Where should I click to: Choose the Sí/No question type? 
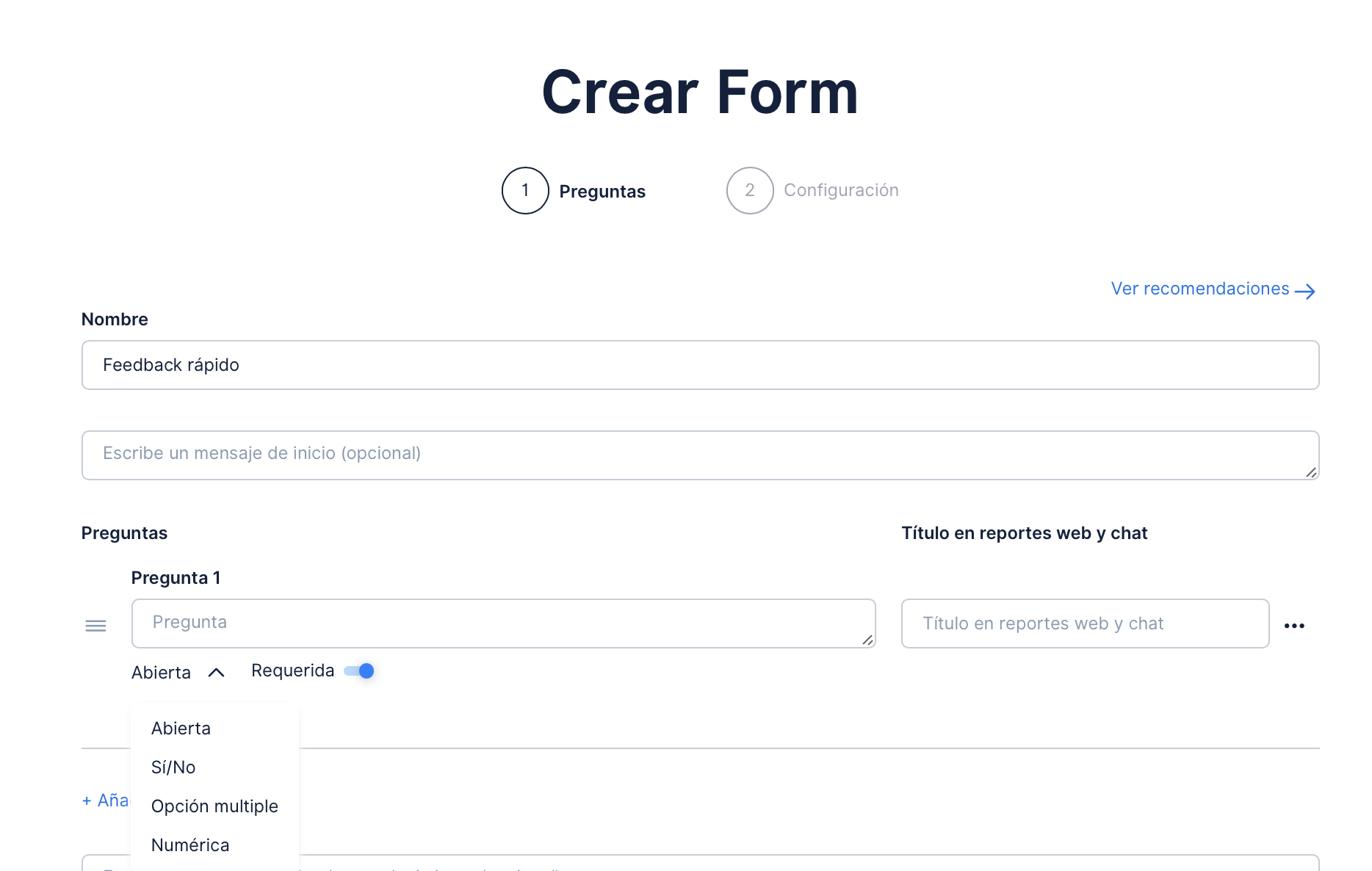coord(173,767)
